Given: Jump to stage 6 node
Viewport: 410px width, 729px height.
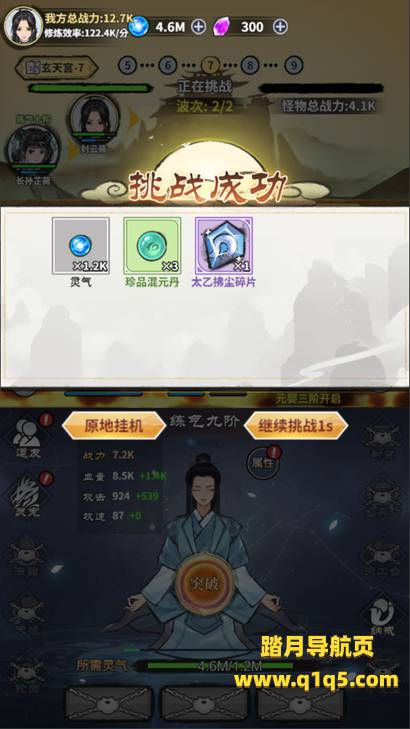Looking at the screenshot, I should 168,66.
